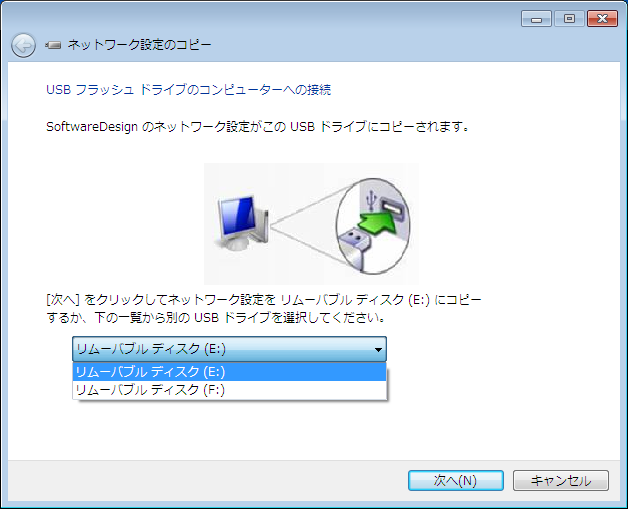Screen dimensions: 628x509
Task: Choose リムーバブル ディスク (F:) from the list
Action: pyautogui.click(x=229, y=390)
